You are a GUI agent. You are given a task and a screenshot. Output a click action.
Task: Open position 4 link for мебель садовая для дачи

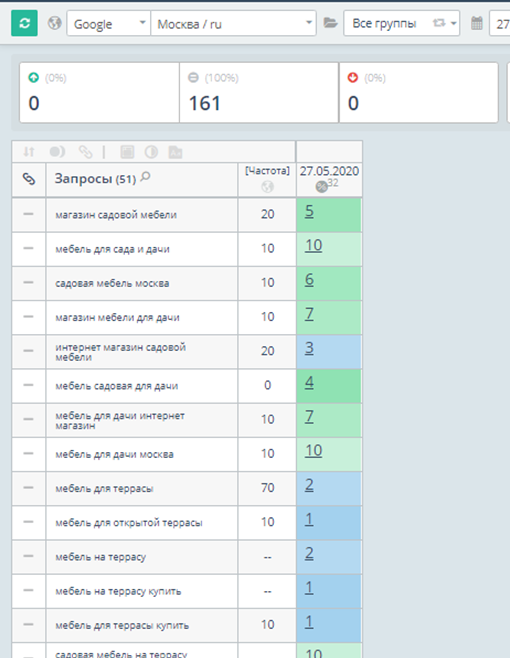309,382
